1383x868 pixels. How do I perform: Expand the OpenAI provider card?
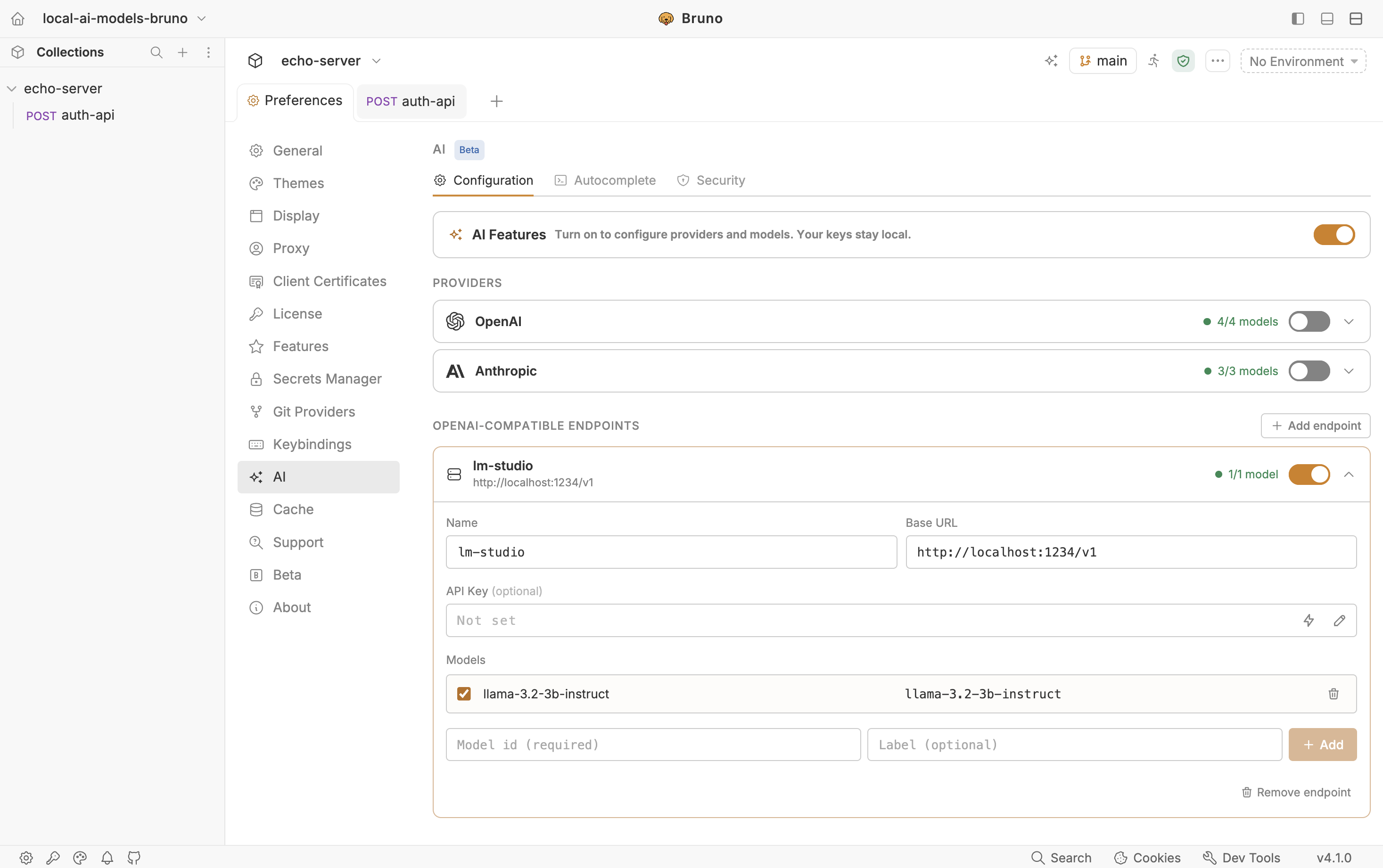tap(1349, 321)
